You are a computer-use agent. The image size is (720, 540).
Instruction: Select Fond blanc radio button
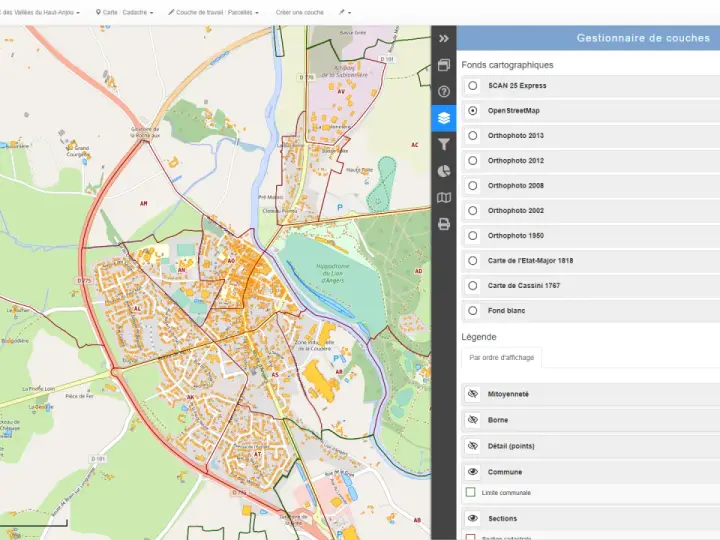(472, 311)
